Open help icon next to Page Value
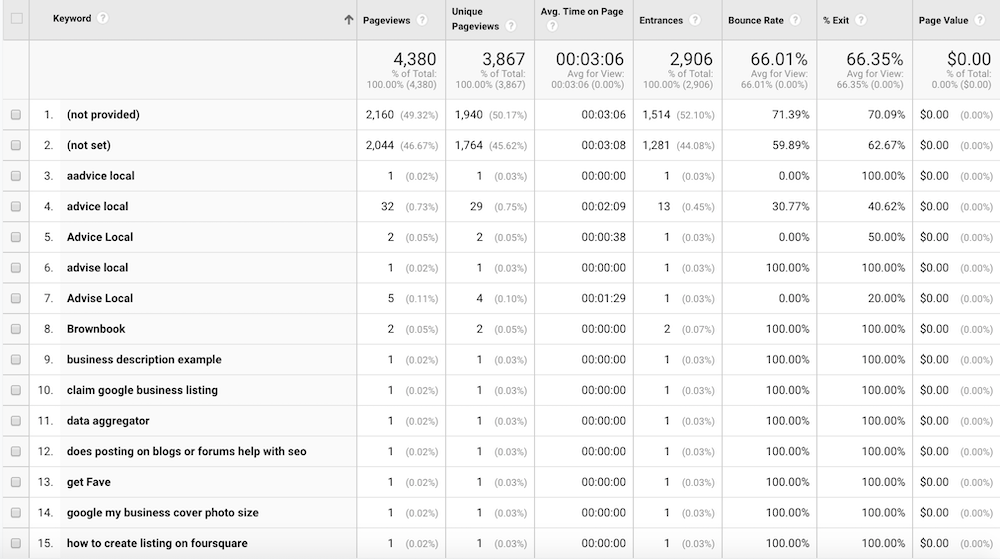The image size is (1000, 559). point(980,20)
